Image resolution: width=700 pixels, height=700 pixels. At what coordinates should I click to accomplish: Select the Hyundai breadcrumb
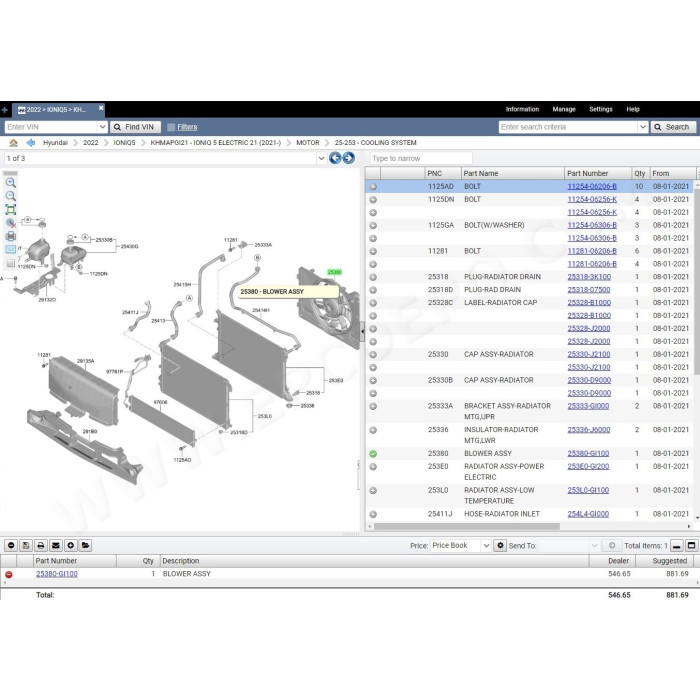(55, 143)
